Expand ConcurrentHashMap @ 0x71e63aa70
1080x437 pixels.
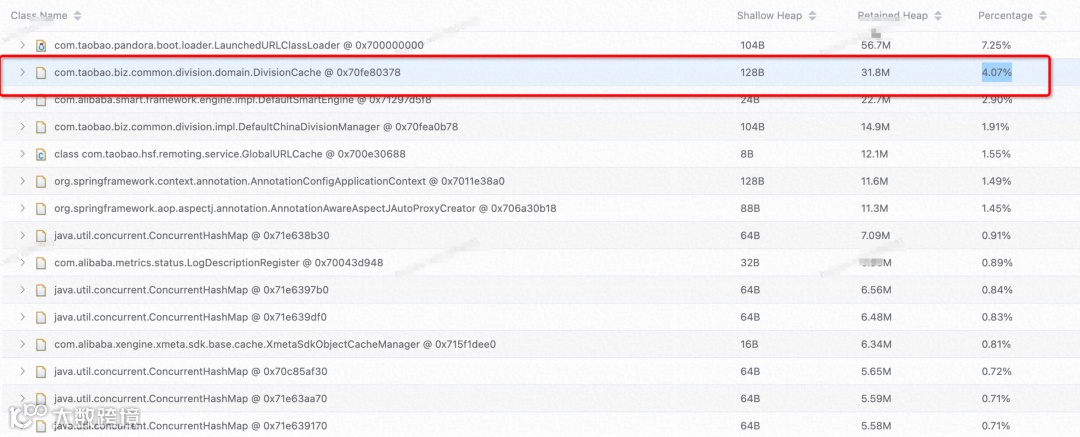point(22,398)
